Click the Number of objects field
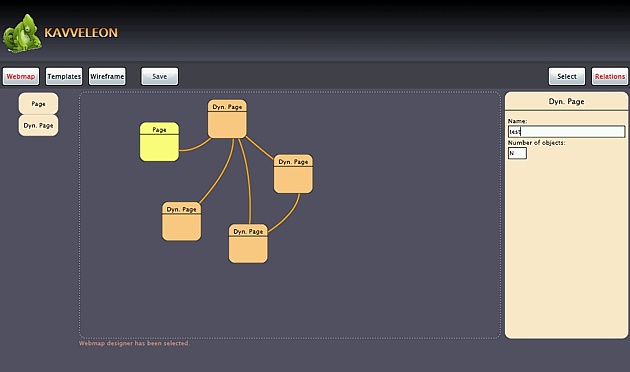 tap(517, 153)
